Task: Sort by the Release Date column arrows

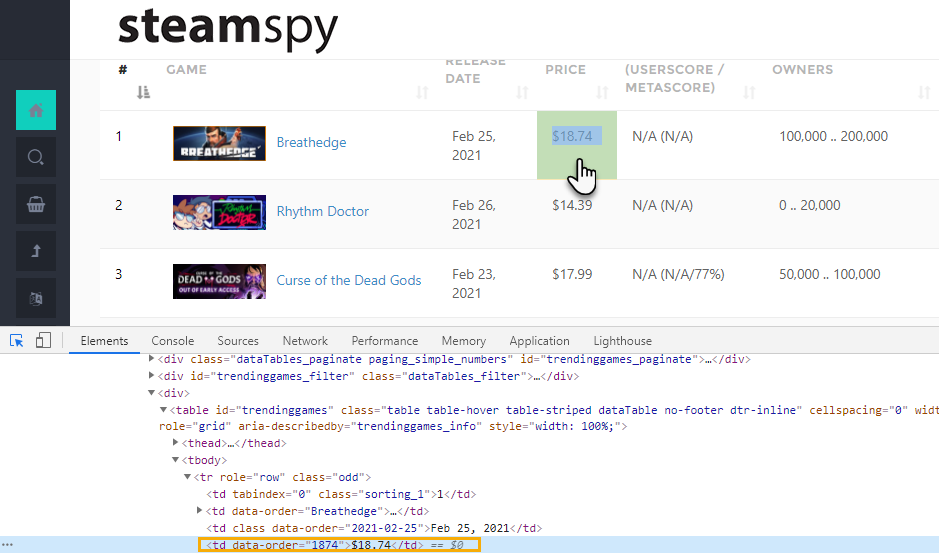Action: (522, 92)
